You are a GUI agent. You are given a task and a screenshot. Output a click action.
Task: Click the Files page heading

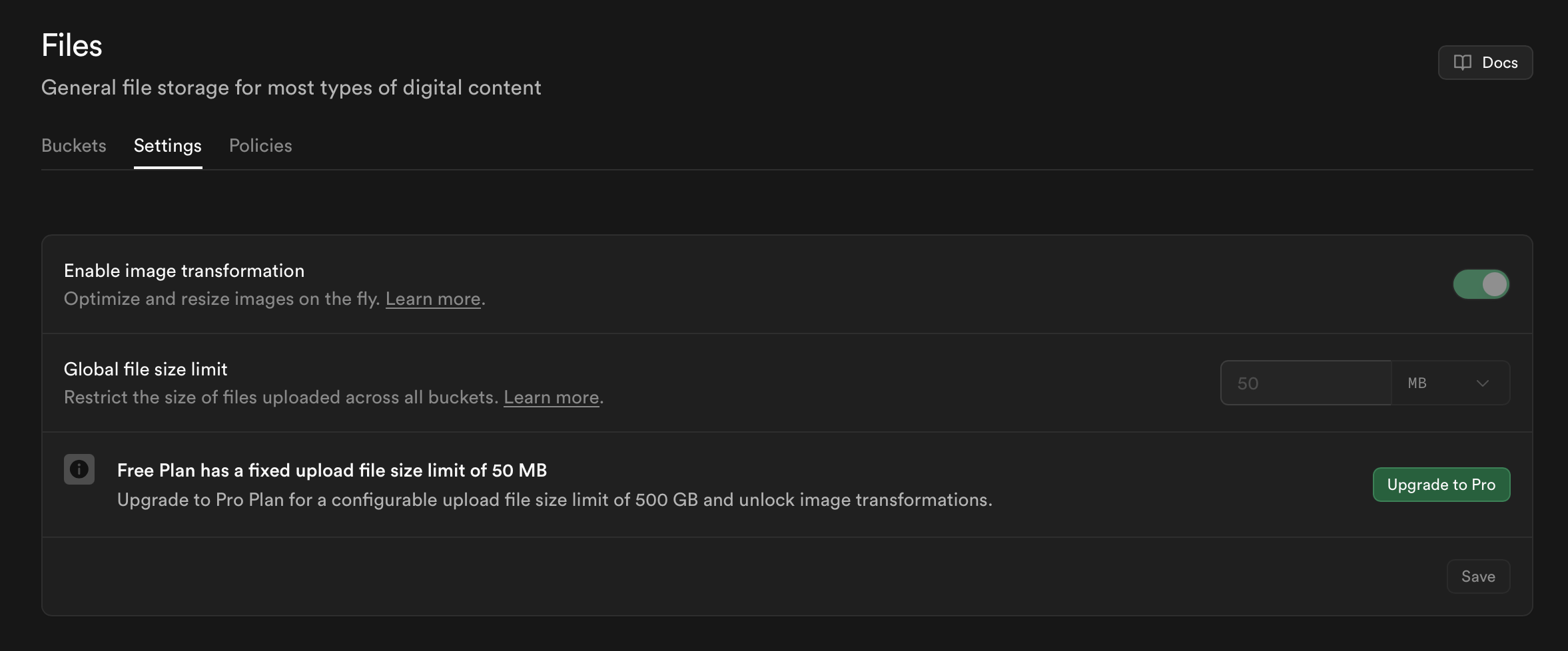[x=72, y=46]
